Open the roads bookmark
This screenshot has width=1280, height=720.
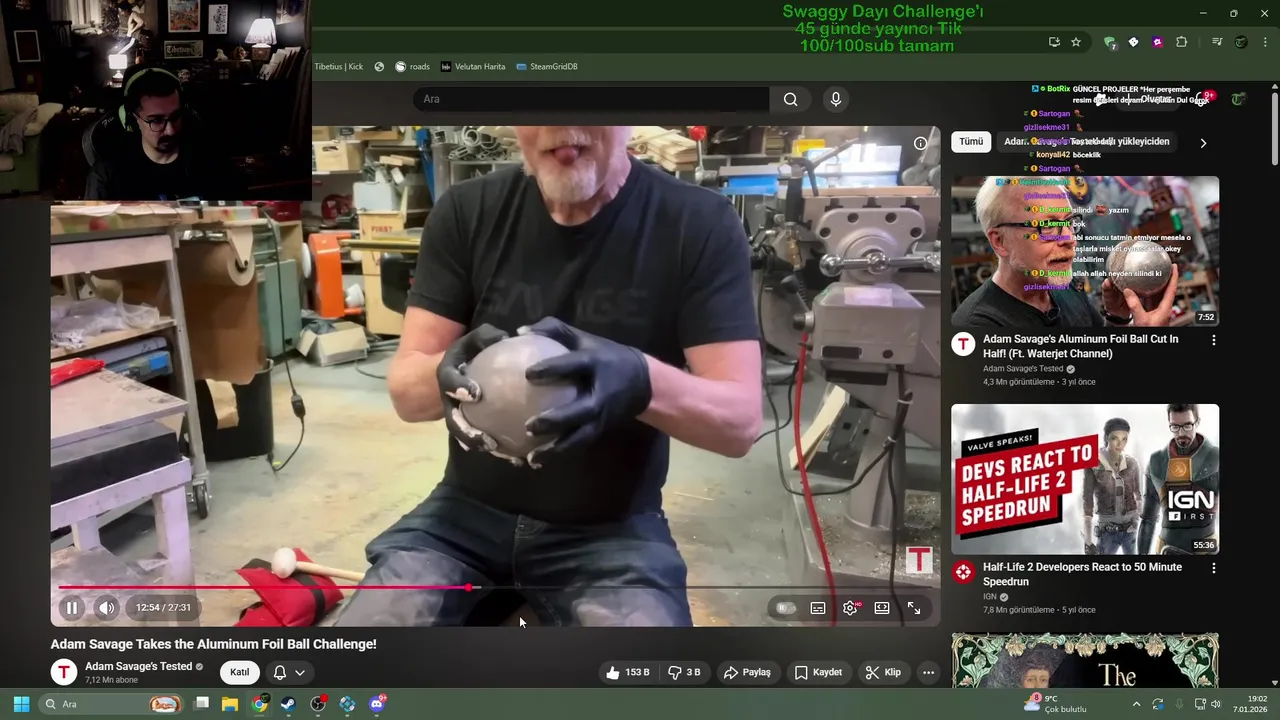coord(412,67)
